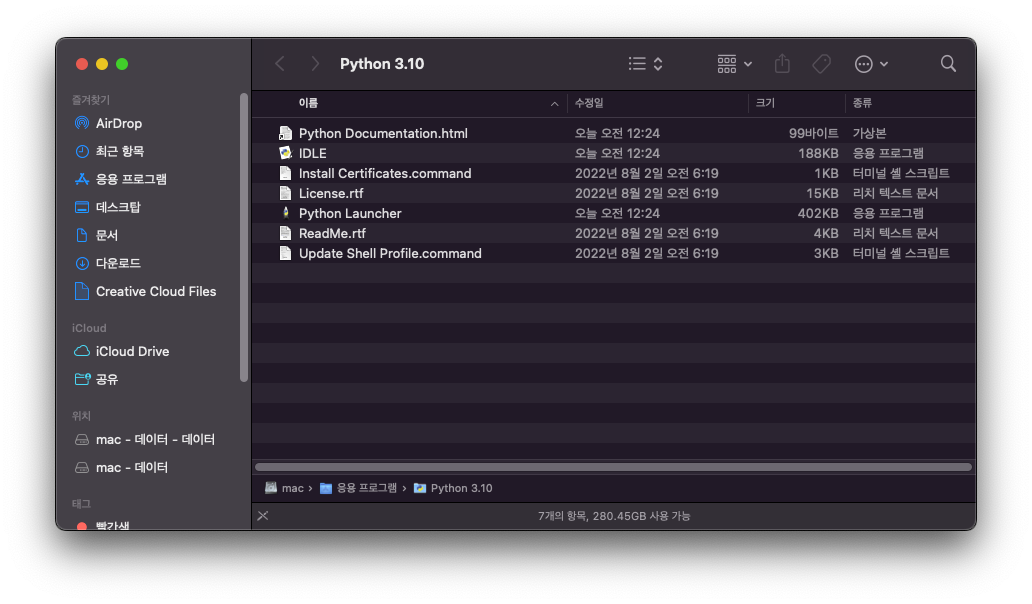Click mac in the path bar
1032x604 pixels.
[x=284, y=488]
